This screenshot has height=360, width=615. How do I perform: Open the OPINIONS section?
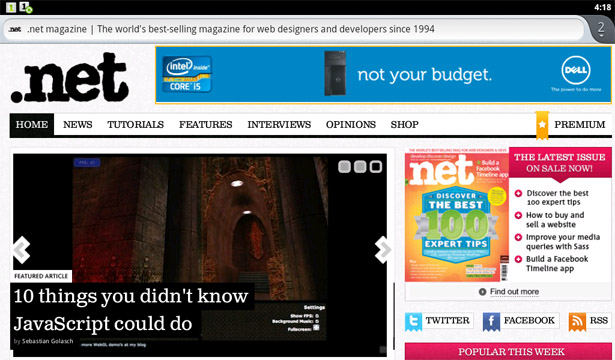[x=351, y=125]
